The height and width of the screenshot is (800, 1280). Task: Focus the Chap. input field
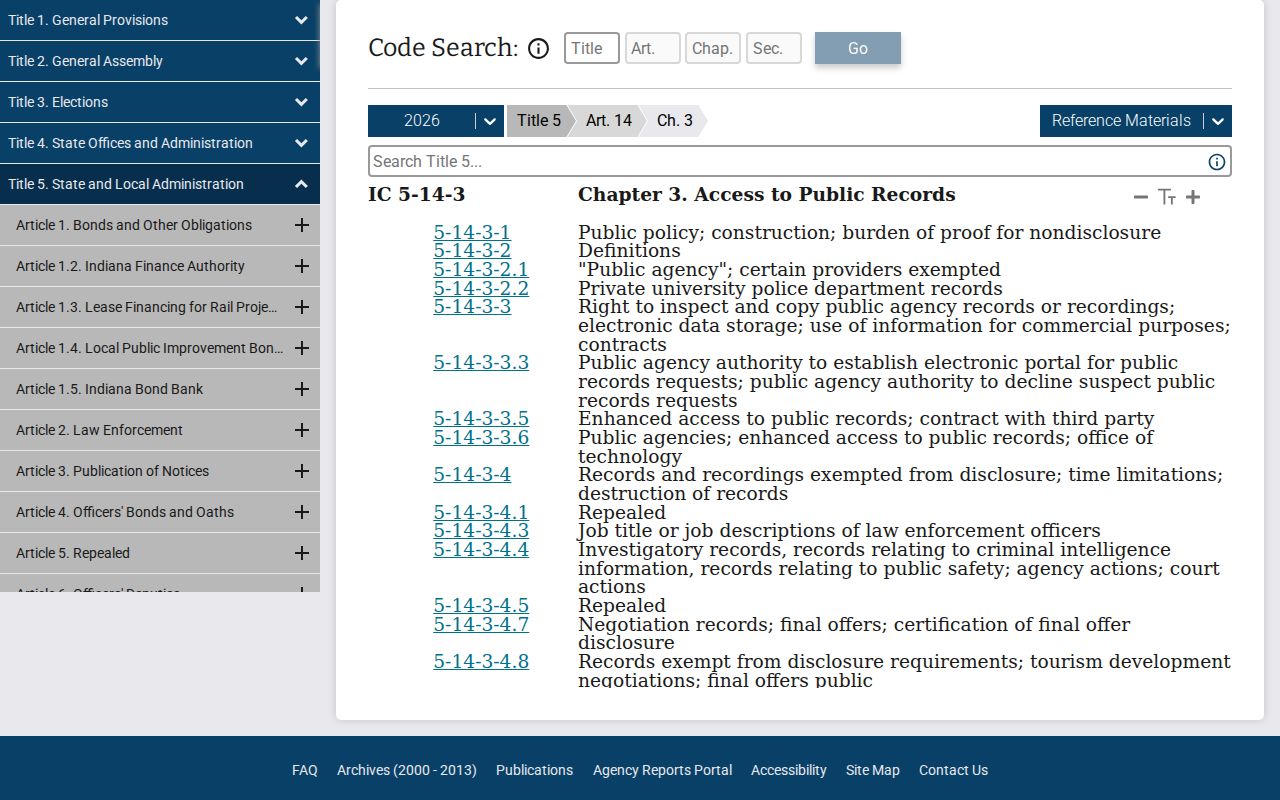[713, 48]
